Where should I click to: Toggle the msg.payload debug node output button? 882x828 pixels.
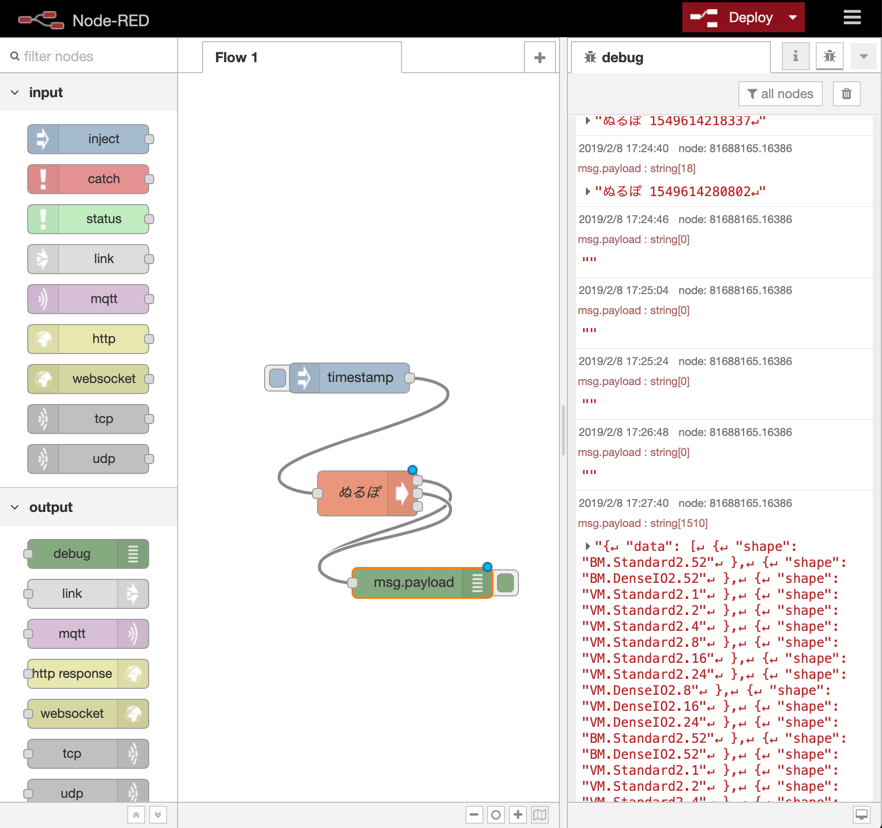point(507,583)
